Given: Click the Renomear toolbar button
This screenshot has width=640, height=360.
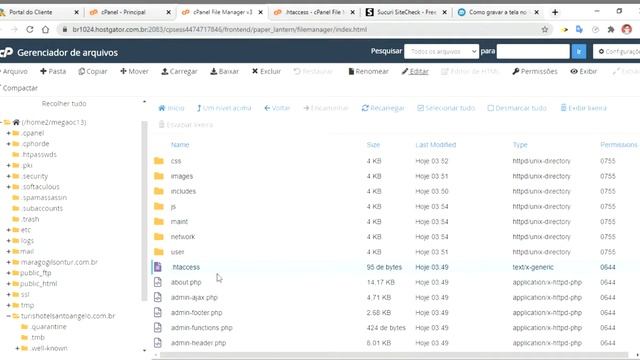Looking at the screenshot, I should [368, 71].
